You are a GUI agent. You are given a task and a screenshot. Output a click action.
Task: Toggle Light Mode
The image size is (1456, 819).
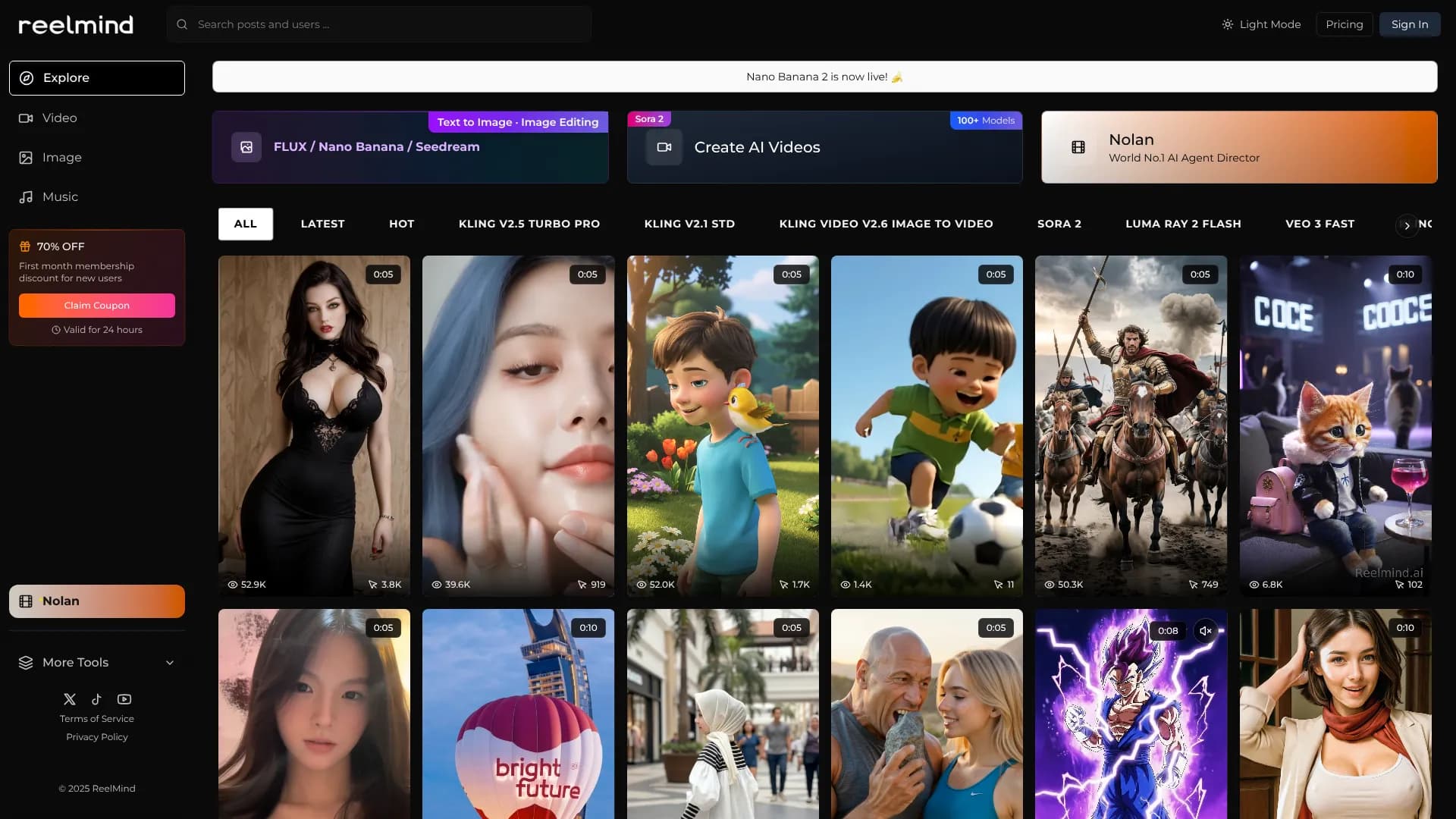pos(1261,24)
